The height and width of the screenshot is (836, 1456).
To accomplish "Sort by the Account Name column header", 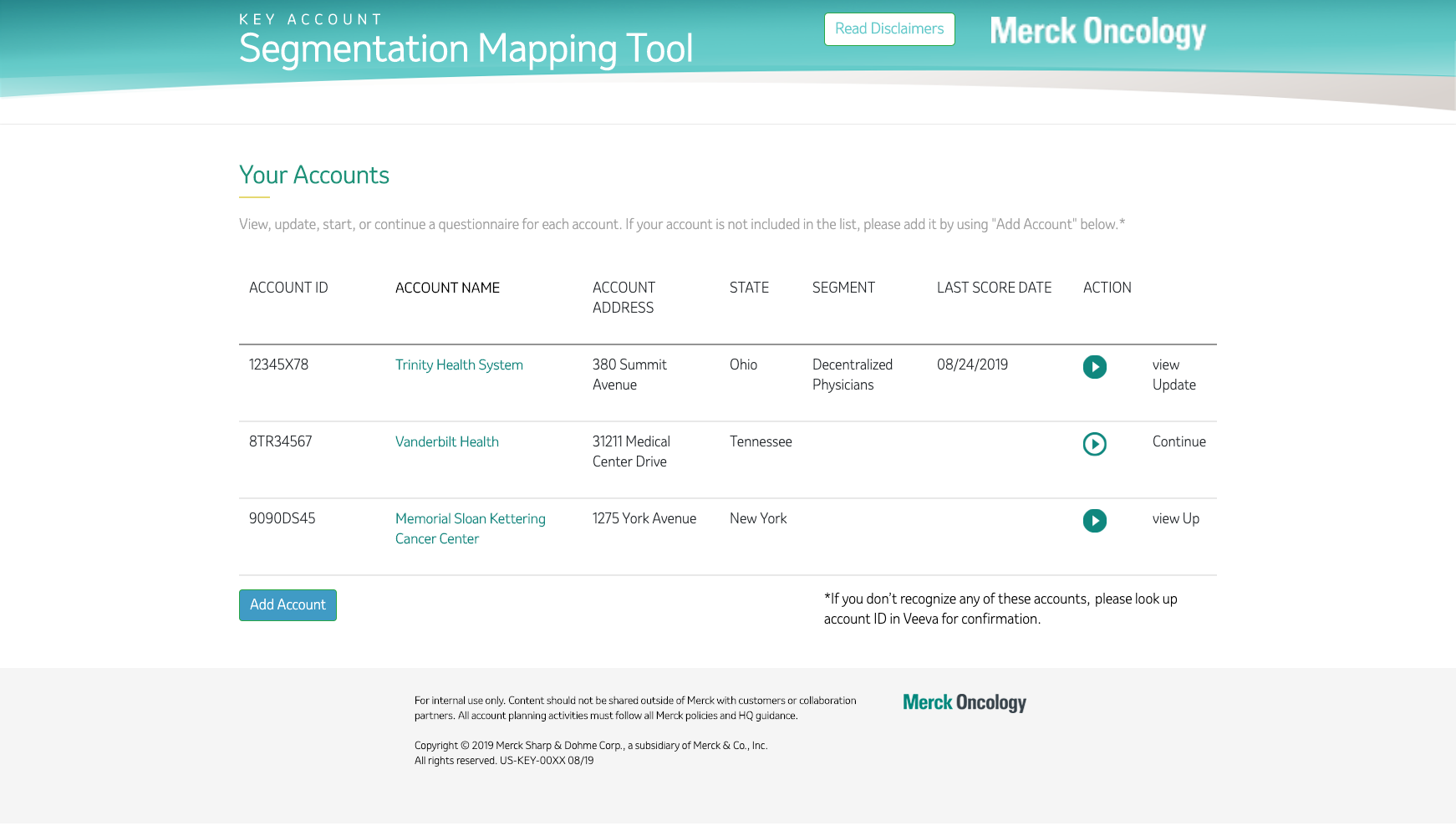I will 447,288.
